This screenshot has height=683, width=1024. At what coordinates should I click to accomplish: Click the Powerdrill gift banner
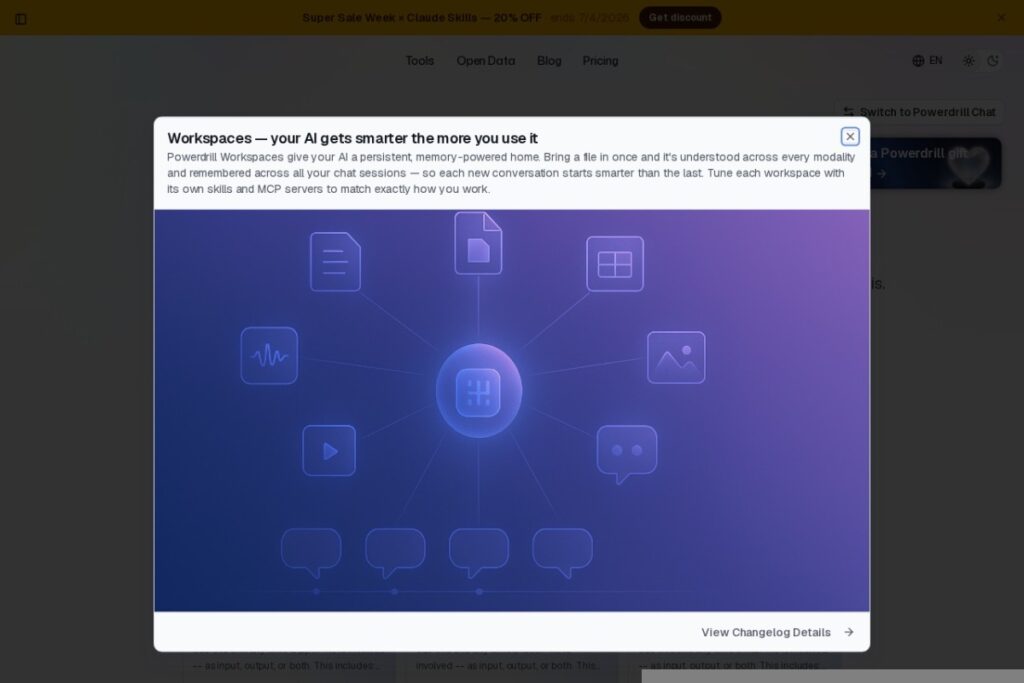point(935,163)
